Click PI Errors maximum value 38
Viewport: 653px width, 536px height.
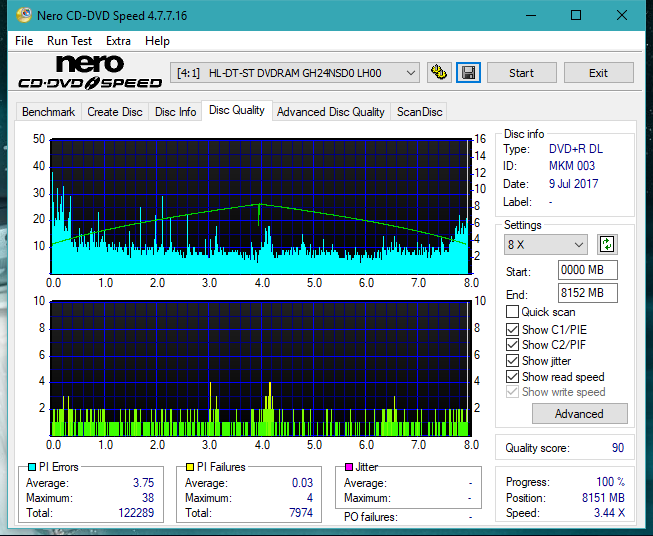(x=148, y=498)
